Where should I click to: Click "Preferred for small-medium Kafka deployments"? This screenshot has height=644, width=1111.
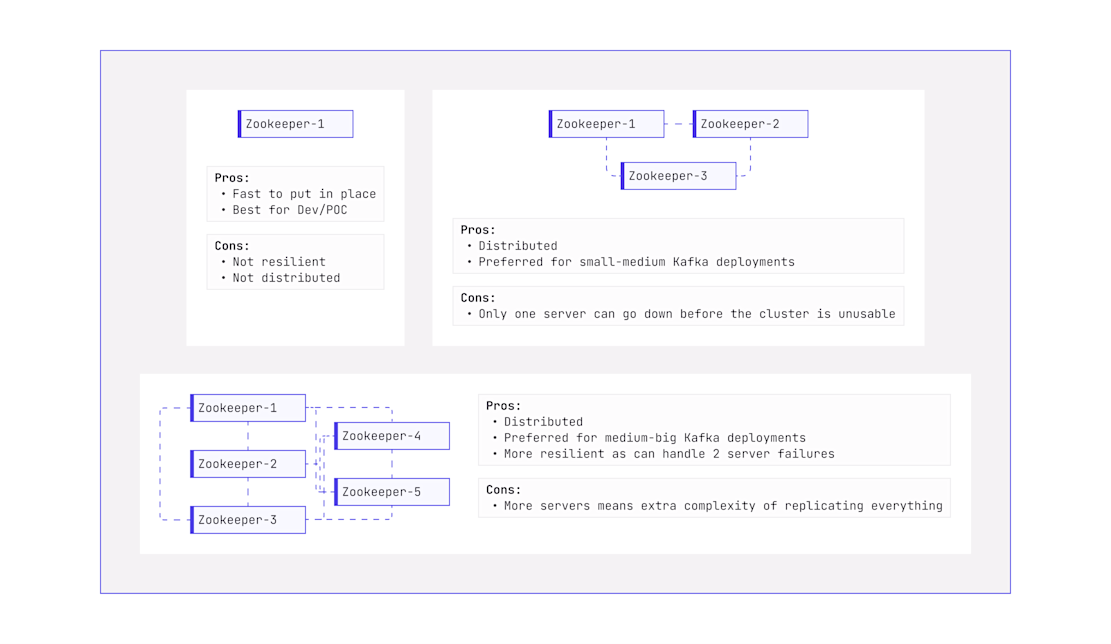[x=636, y=261]
